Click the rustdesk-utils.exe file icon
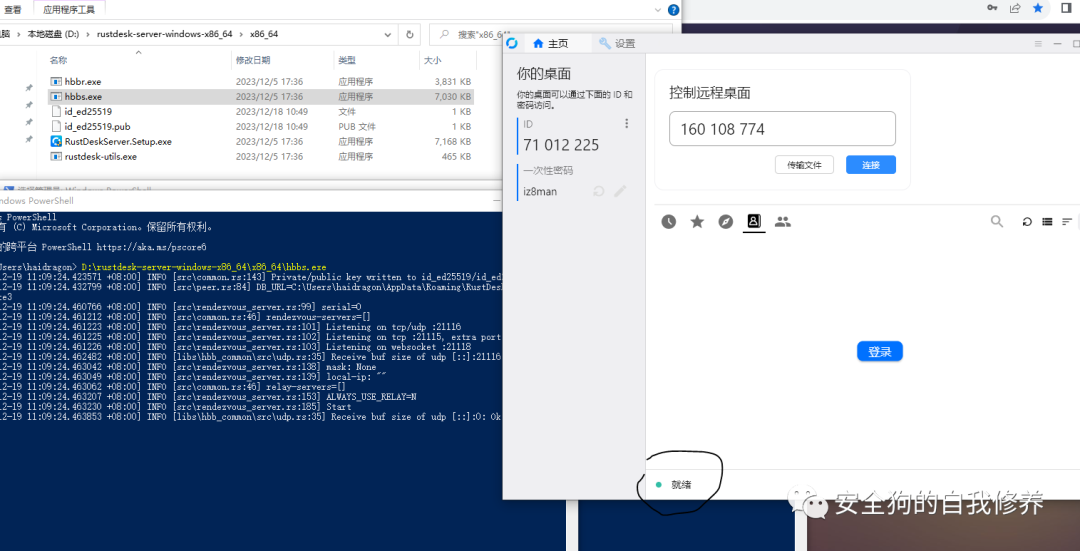 56,156
